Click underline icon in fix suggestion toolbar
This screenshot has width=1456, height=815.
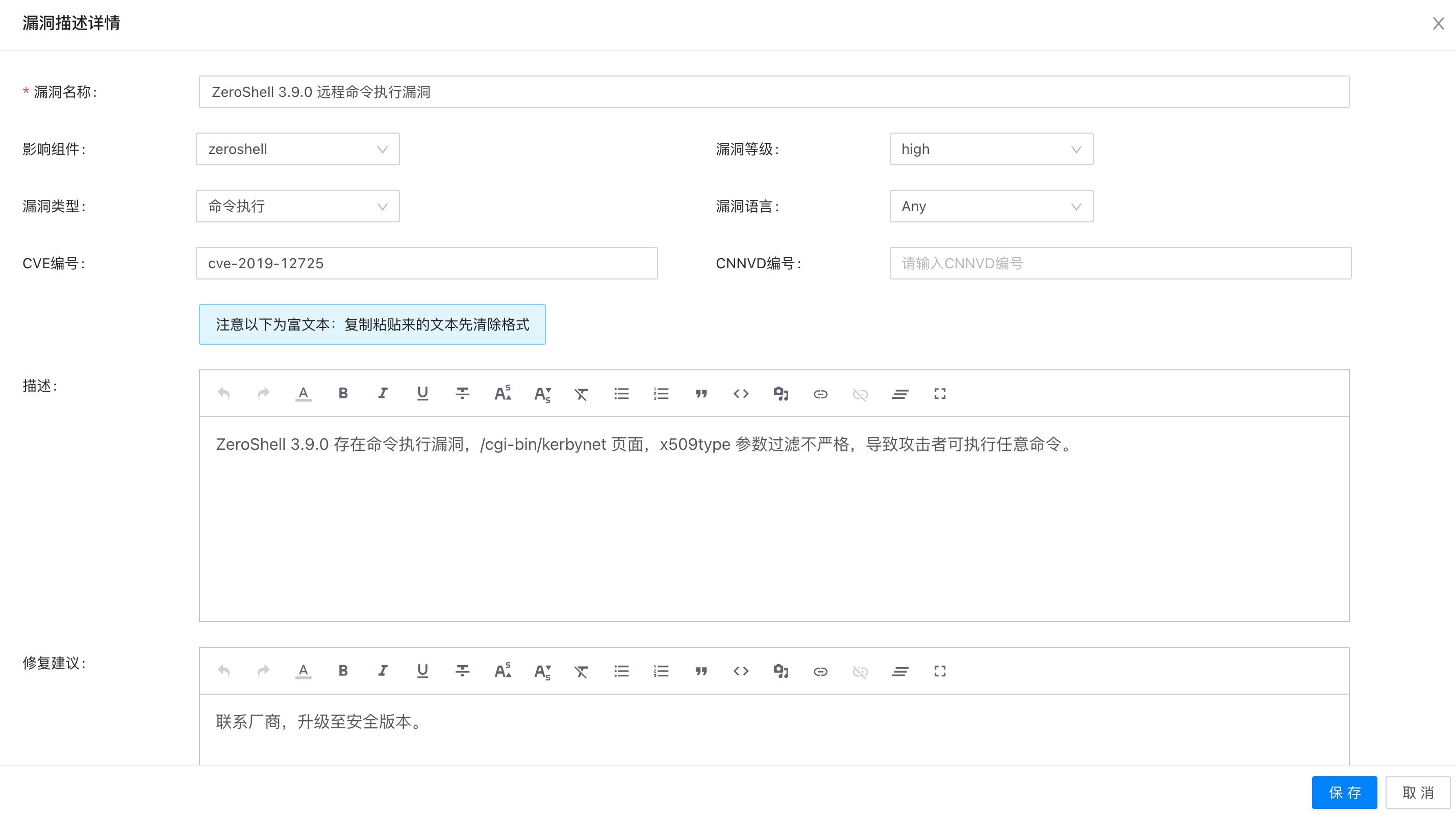click(x=422, y=671)
